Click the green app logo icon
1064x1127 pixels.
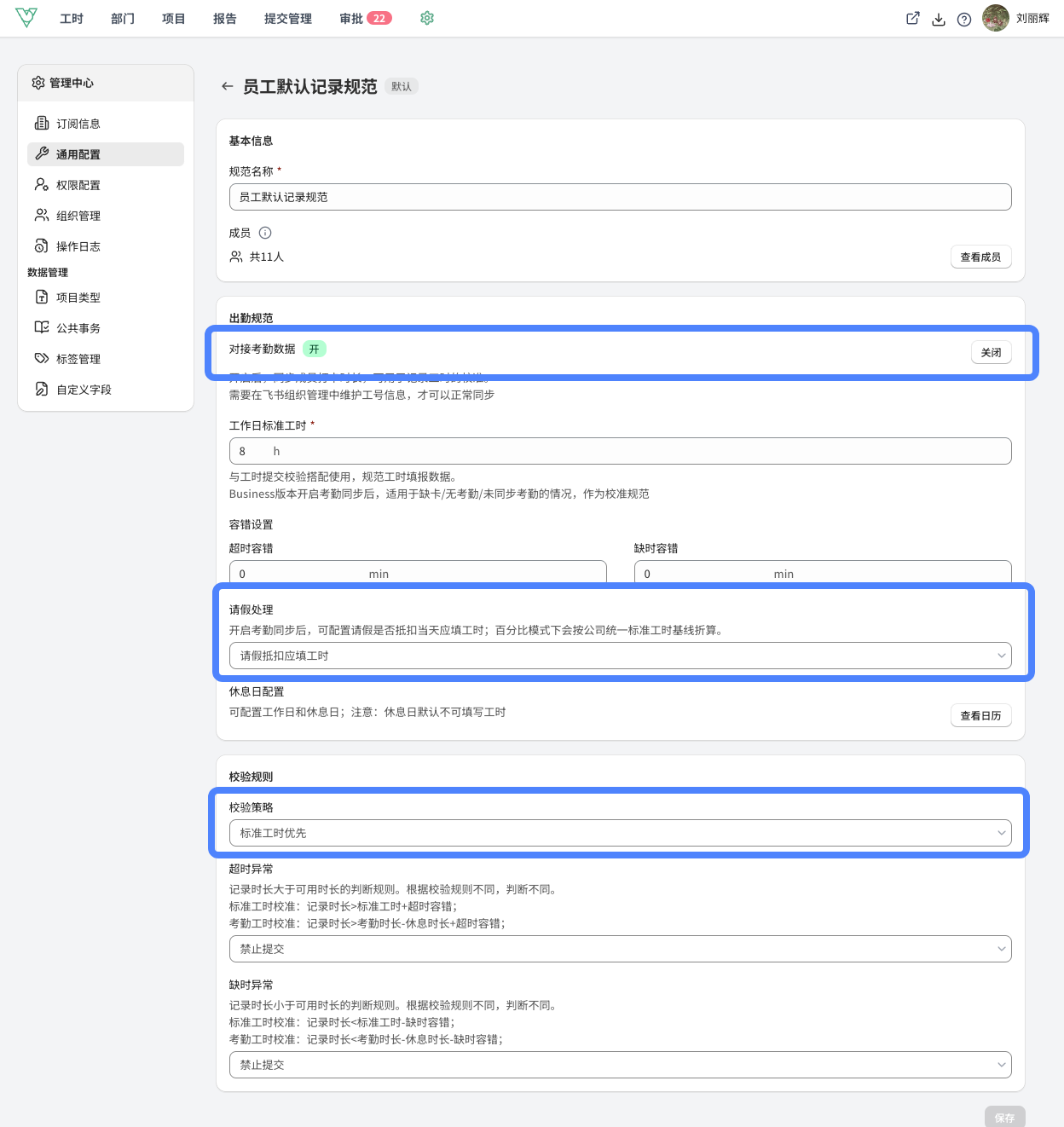pos(26,18)
